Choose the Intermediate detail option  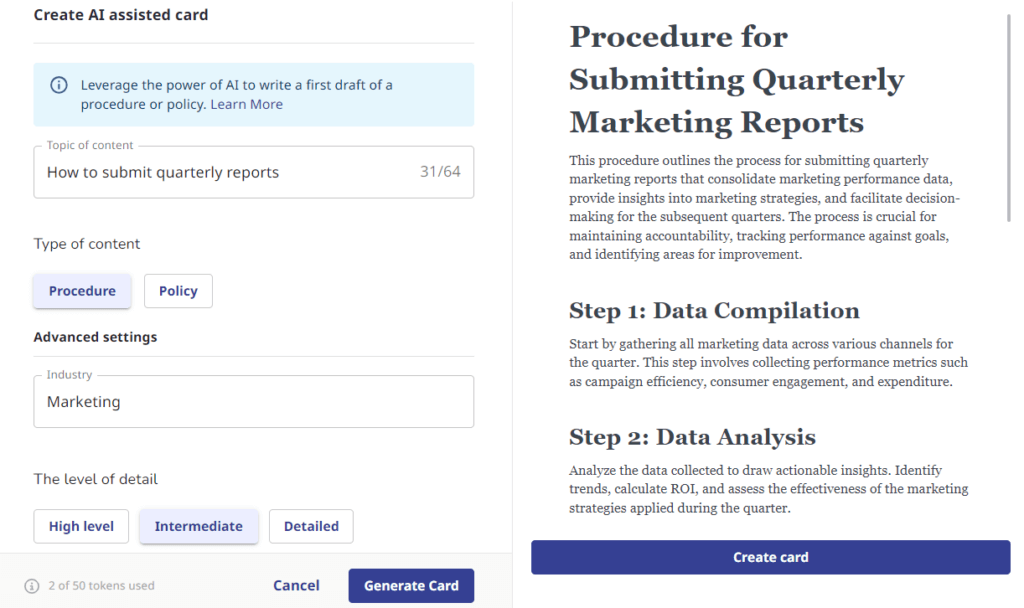198,526
